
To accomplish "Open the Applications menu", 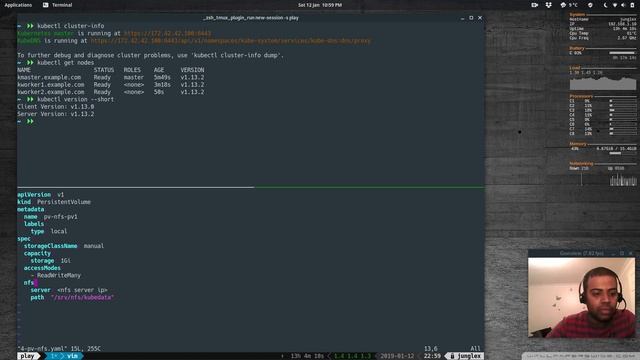I will click(18, 5).
